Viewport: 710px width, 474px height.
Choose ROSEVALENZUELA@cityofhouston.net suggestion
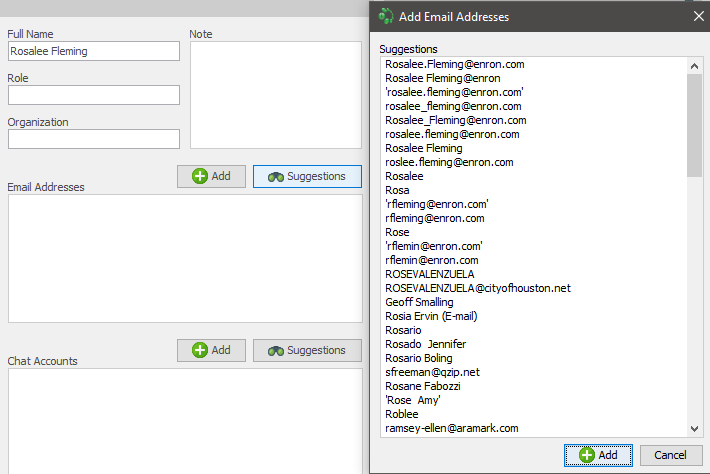[477, 288]
